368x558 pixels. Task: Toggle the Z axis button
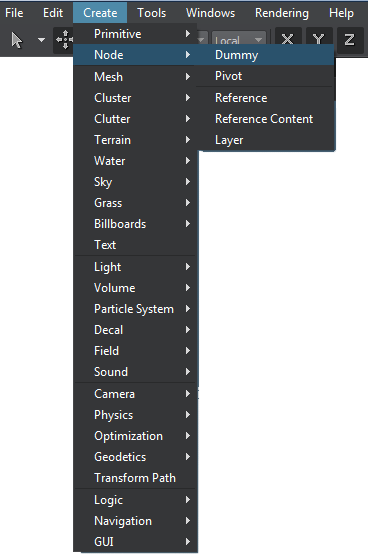tap(349, 40)
